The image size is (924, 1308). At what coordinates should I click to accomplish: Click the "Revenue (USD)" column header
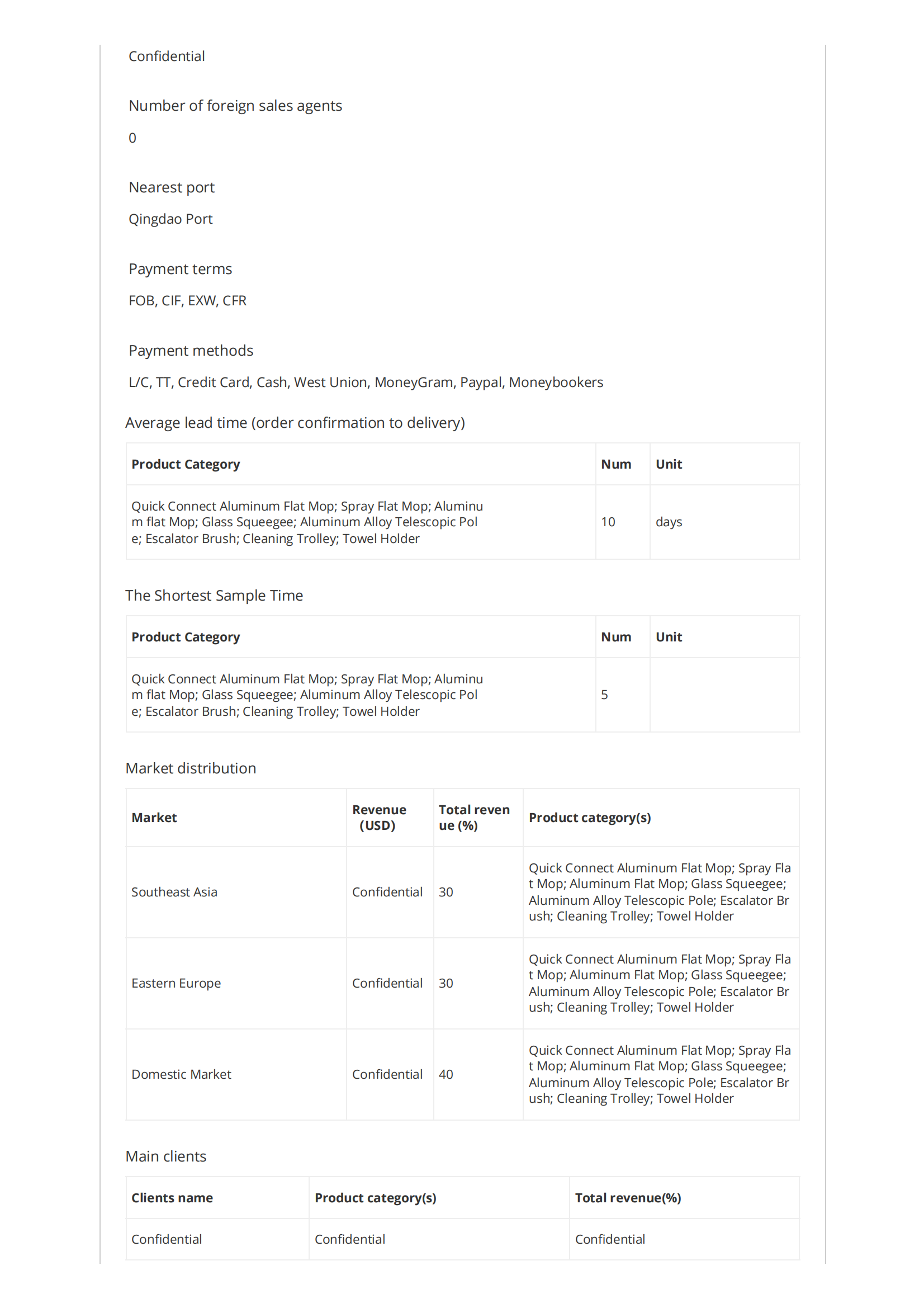(x=378, y=818)
